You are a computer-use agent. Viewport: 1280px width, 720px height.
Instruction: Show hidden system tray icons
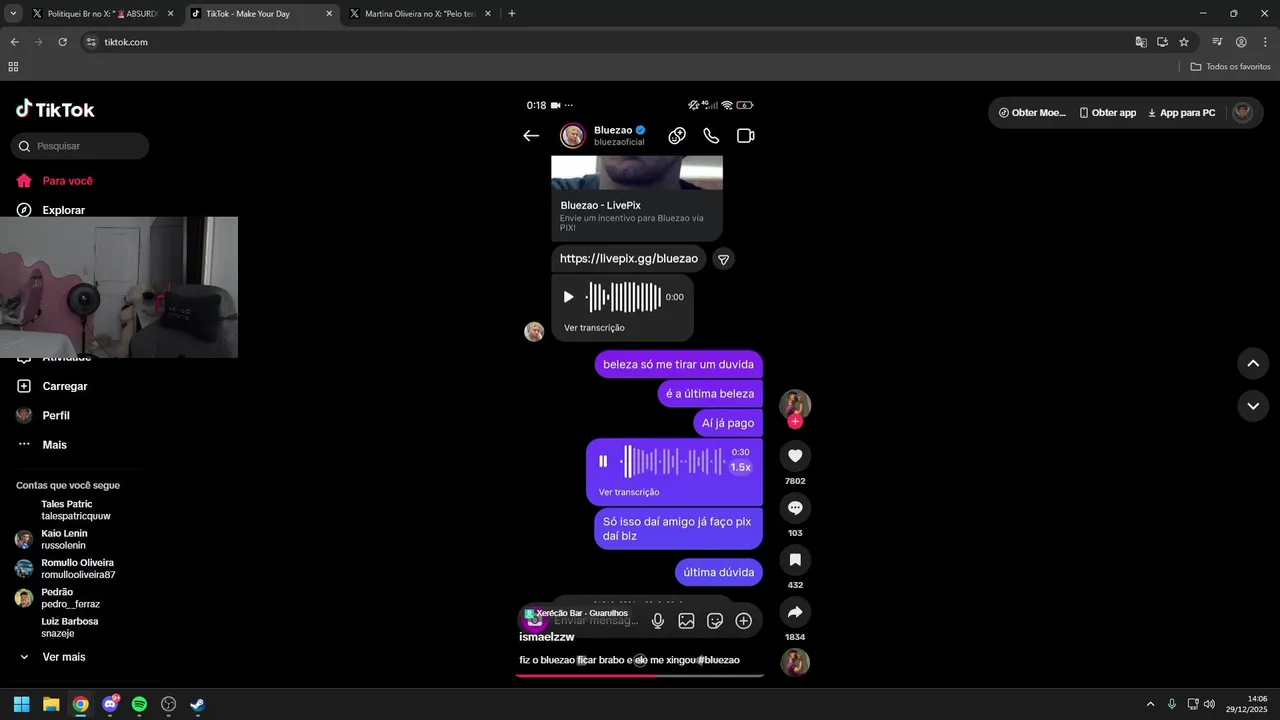pyautogui.click(x=1150, y=704)
